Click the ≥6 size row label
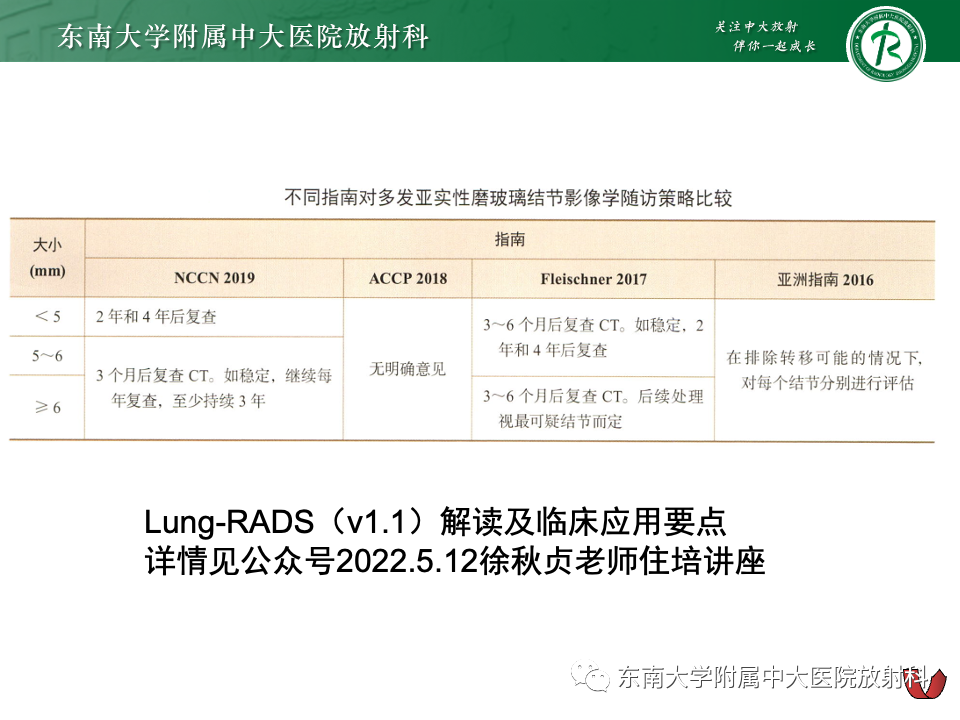 [48, 407]
